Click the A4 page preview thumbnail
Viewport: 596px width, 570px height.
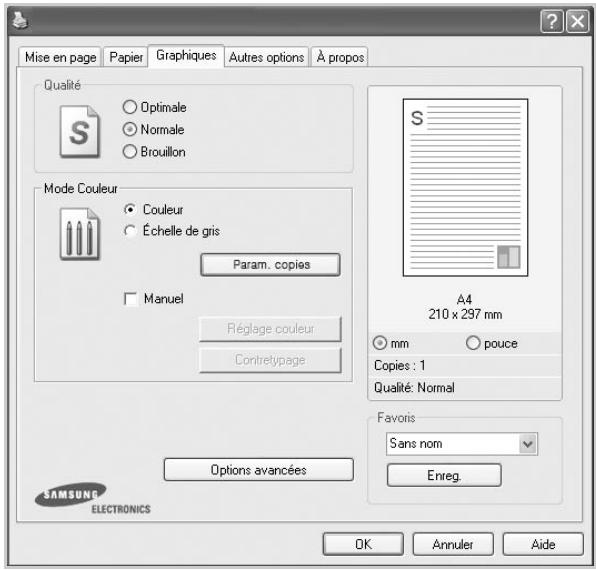click(465, 187)
